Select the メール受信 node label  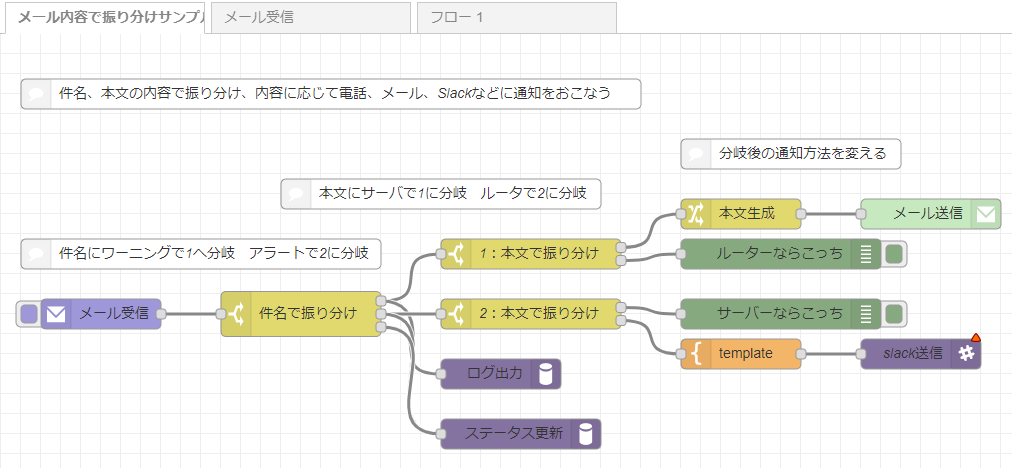click(x=114, y=314)
